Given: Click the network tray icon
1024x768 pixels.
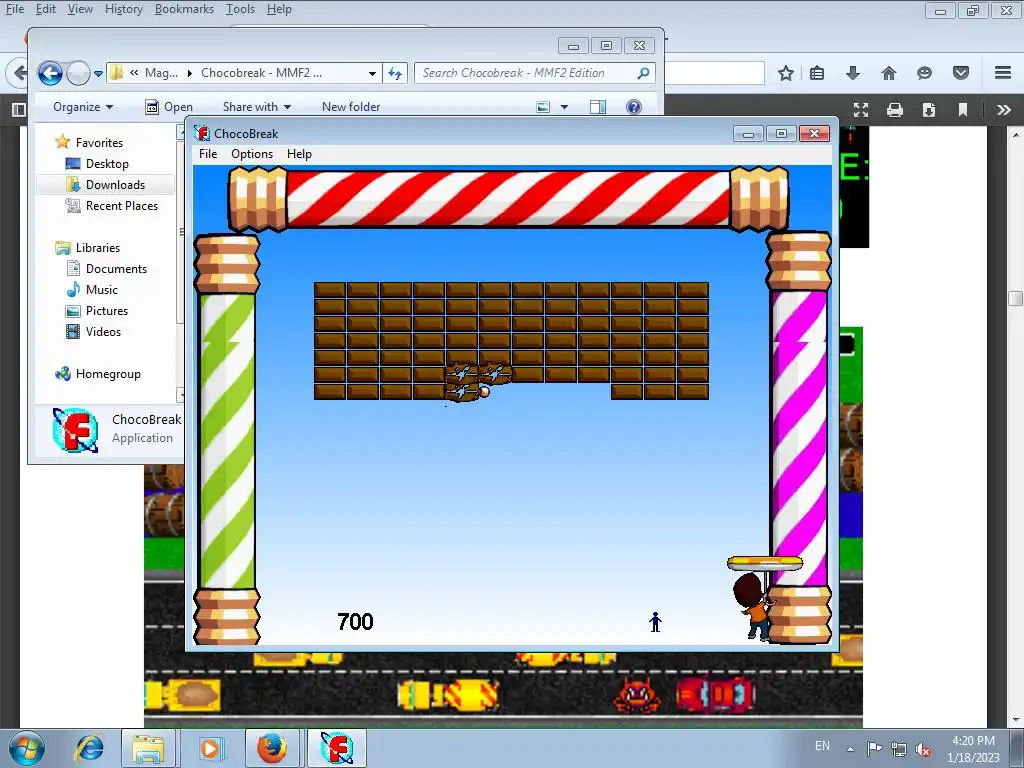Looking at the screenshot, I should pos(899,749).
